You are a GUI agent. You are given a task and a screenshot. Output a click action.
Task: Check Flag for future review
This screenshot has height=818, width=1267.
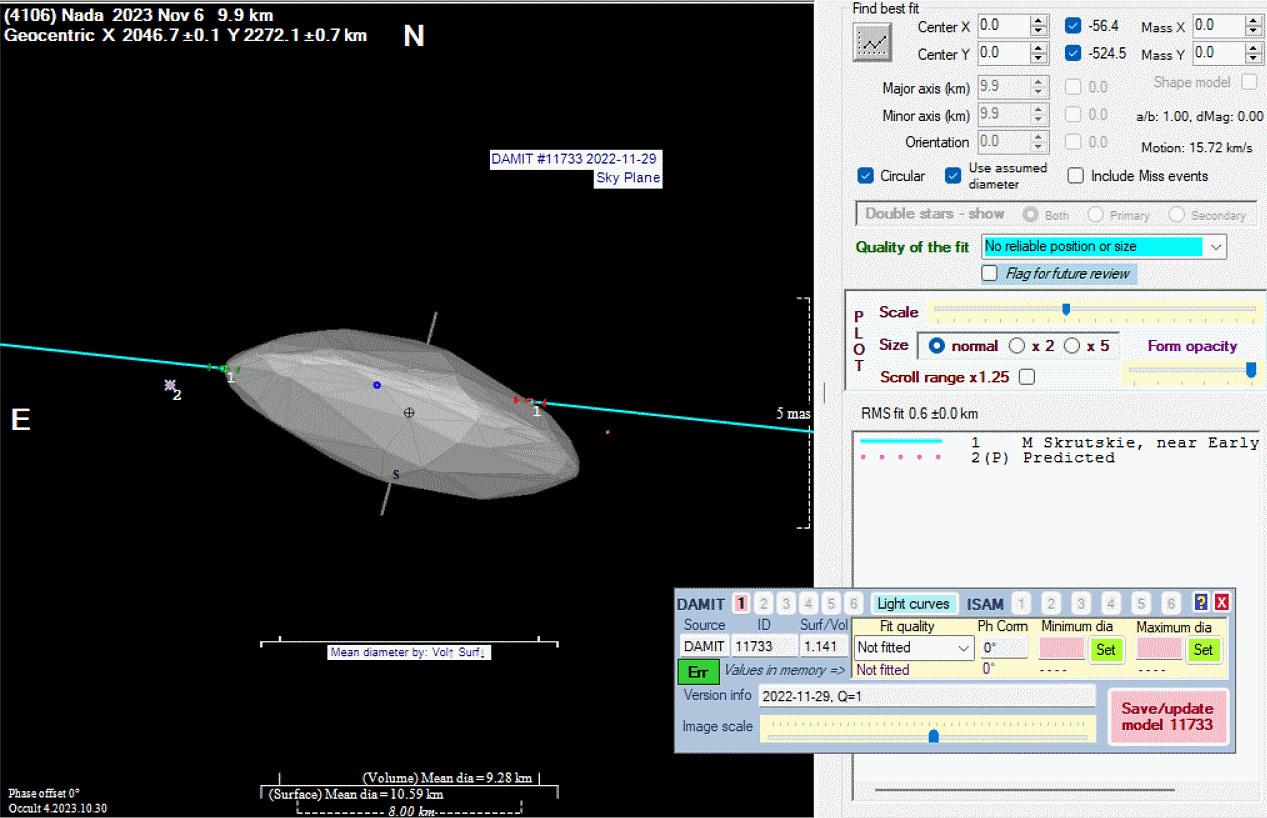click(990, 273)
